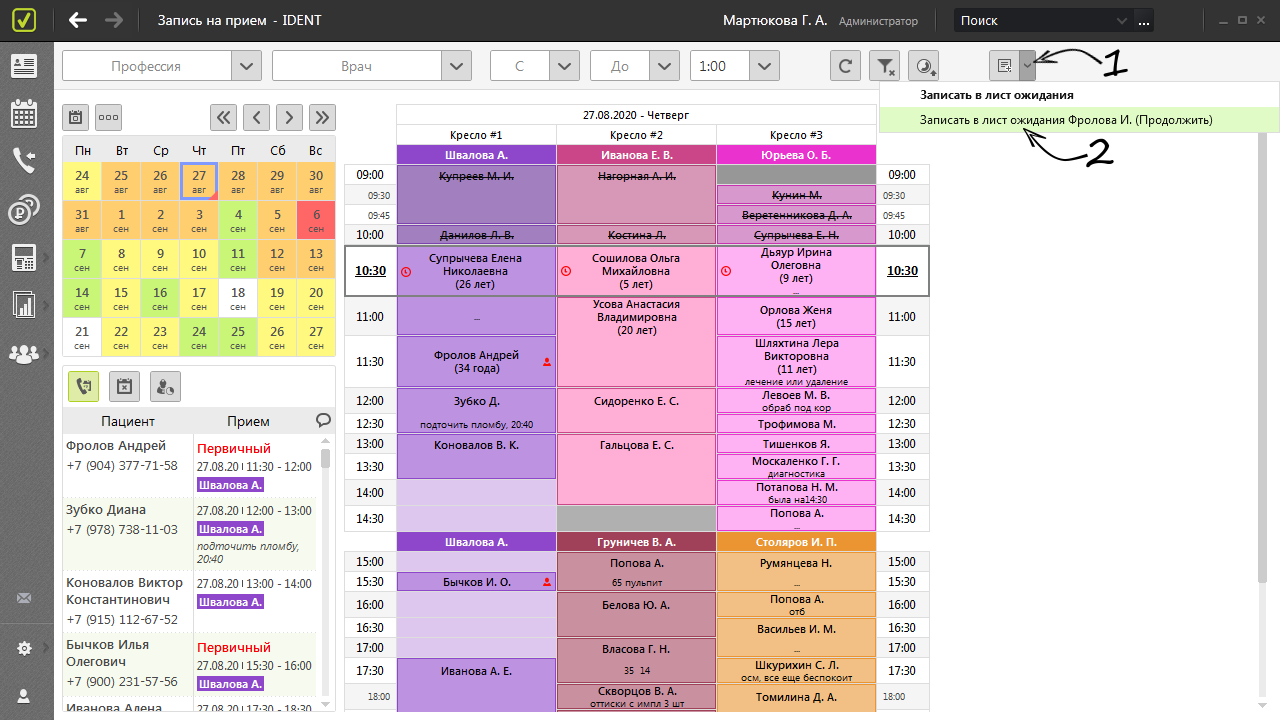The width and height of the screenshot is (1280, 720).
Task: Open the cash register sidebar icon
Action: (24, 258)
